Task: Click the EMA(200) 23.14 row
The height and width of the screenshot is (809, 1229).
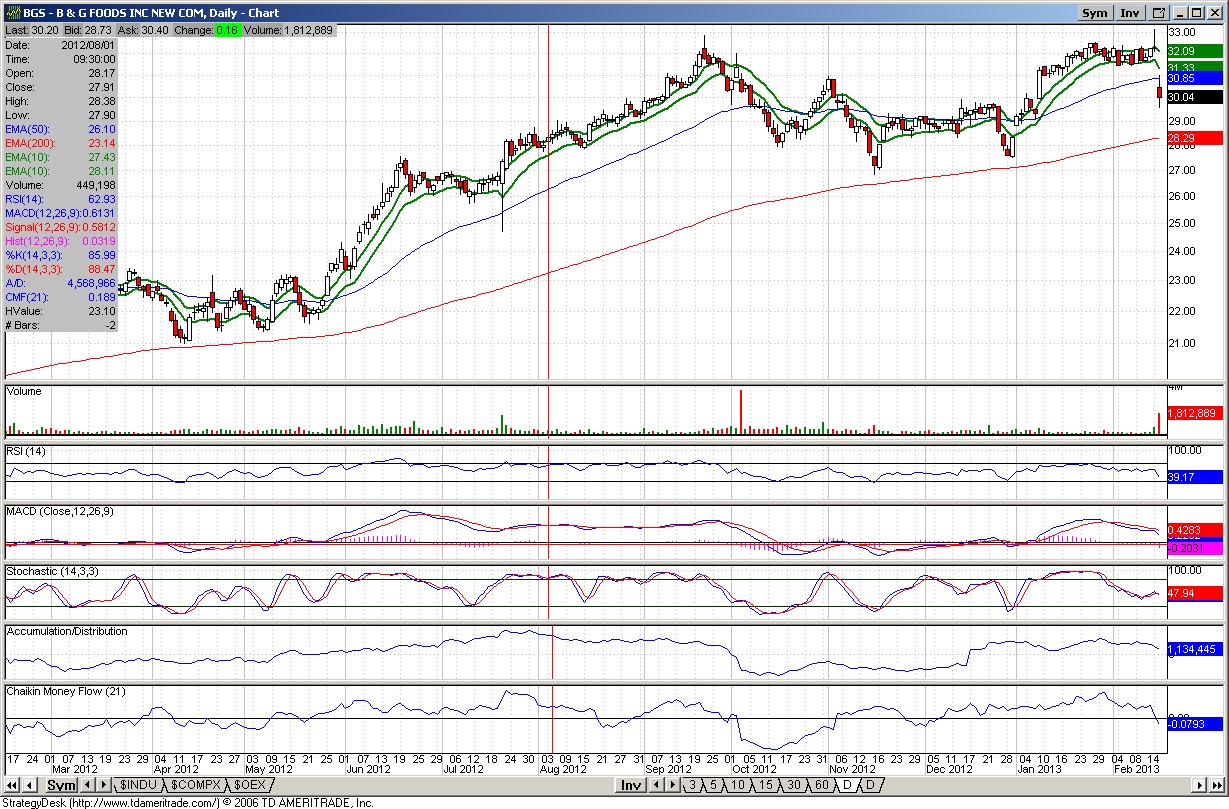Action: point(61,143)
